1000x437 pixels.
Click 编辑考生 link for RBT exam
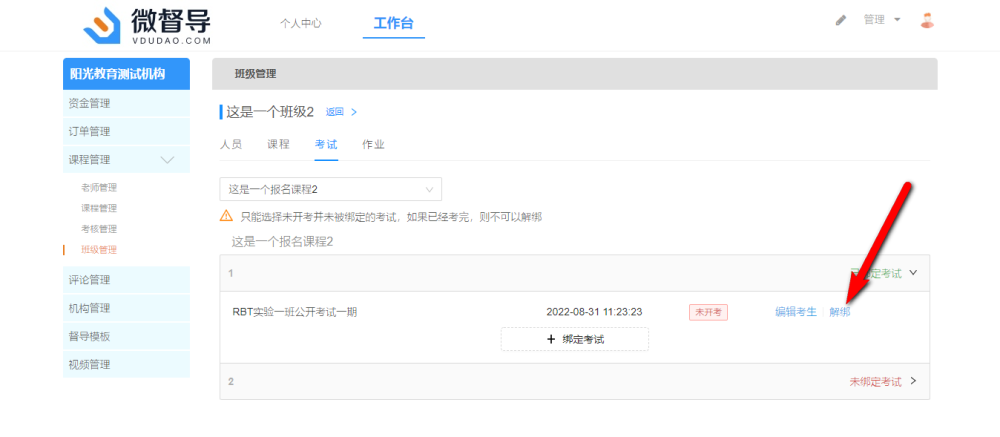point(796,312)
